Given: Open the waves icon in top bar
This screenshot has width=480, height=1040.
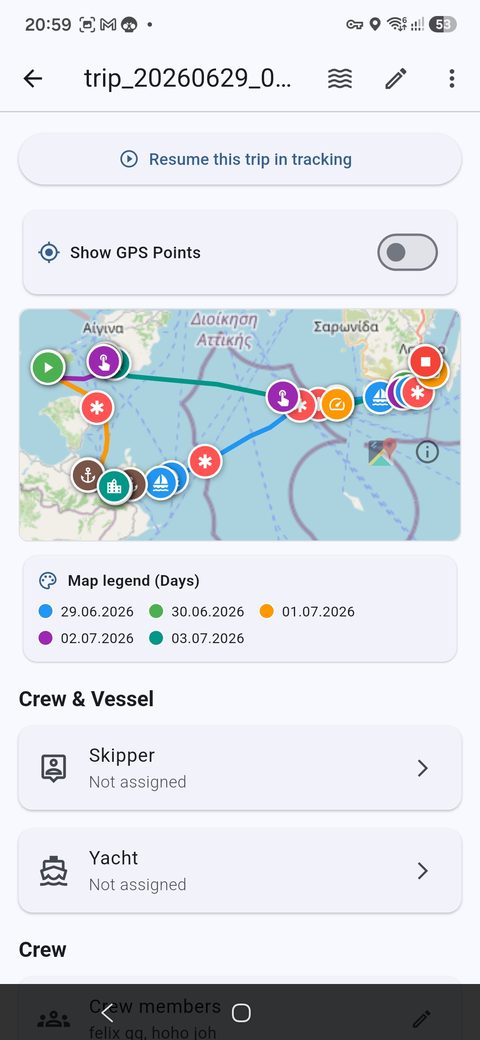Looking at the screenshot, I should tap(339, 79).
